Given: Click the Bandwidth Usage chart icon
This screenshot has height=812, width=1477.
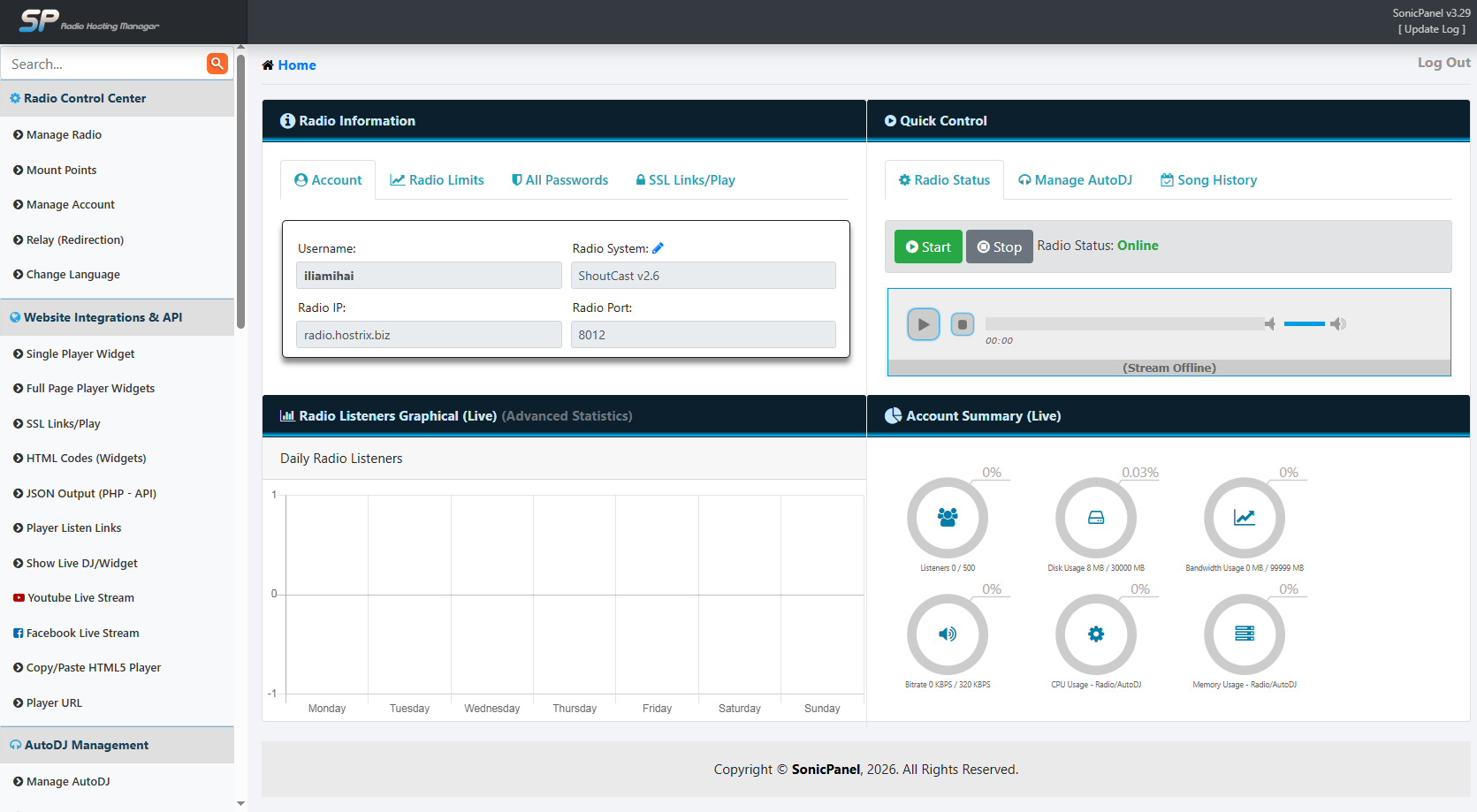Looking at the screenshot, I should pyautogui.click(x=1244, y=518).
